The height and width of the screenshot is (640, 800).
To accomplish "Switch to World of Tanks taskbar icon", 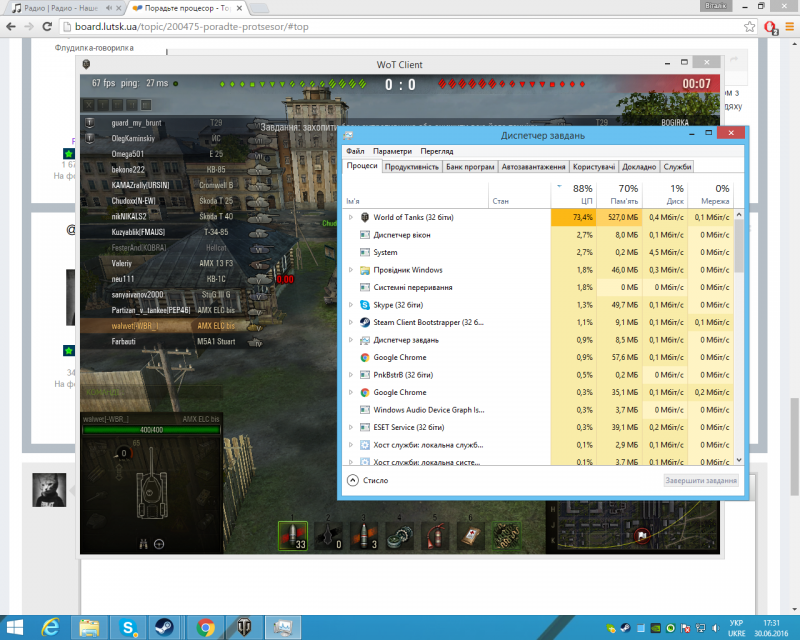I will point(244,627).
